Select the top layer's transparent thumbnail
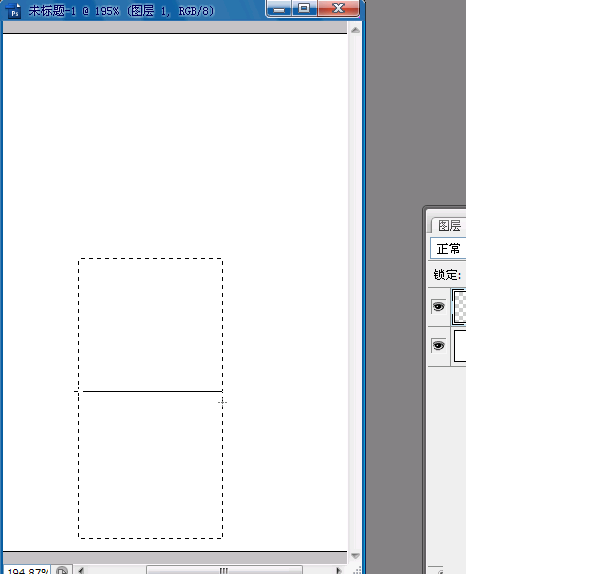The width and height of the screenshot is (595, 574). 460,307
